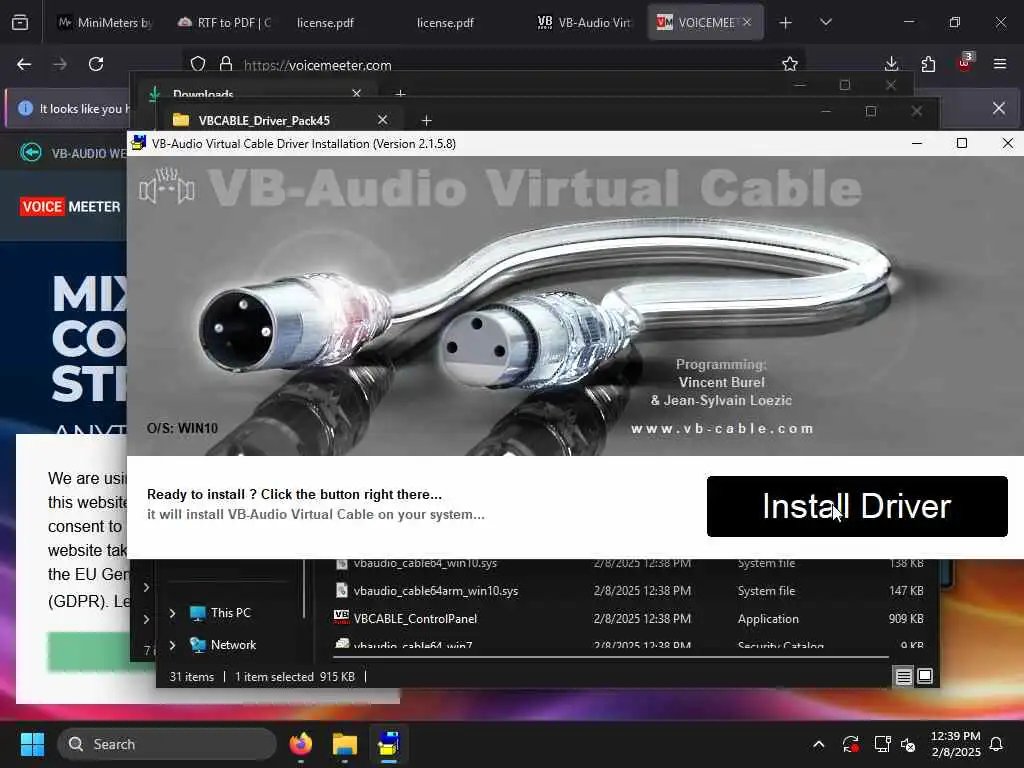This screenshot has width=1024, height=768.
Task: Add a new tab in VBCABLE_Driver_Pack45 Explorer window
Action: tap(426, 121)
